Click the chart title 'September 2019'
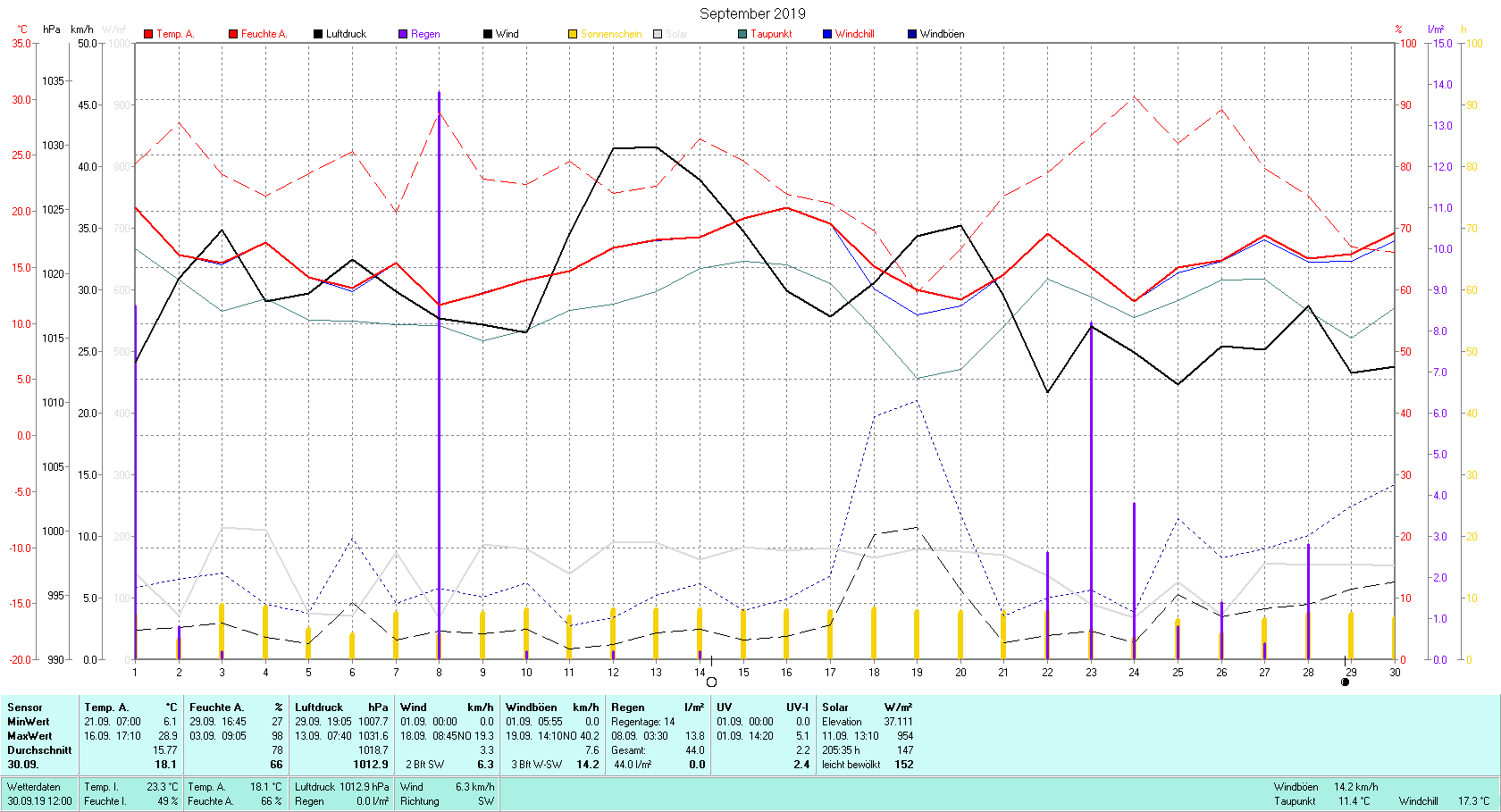The width and height of the screenshot is (1501, 812). tap(752, 13)
